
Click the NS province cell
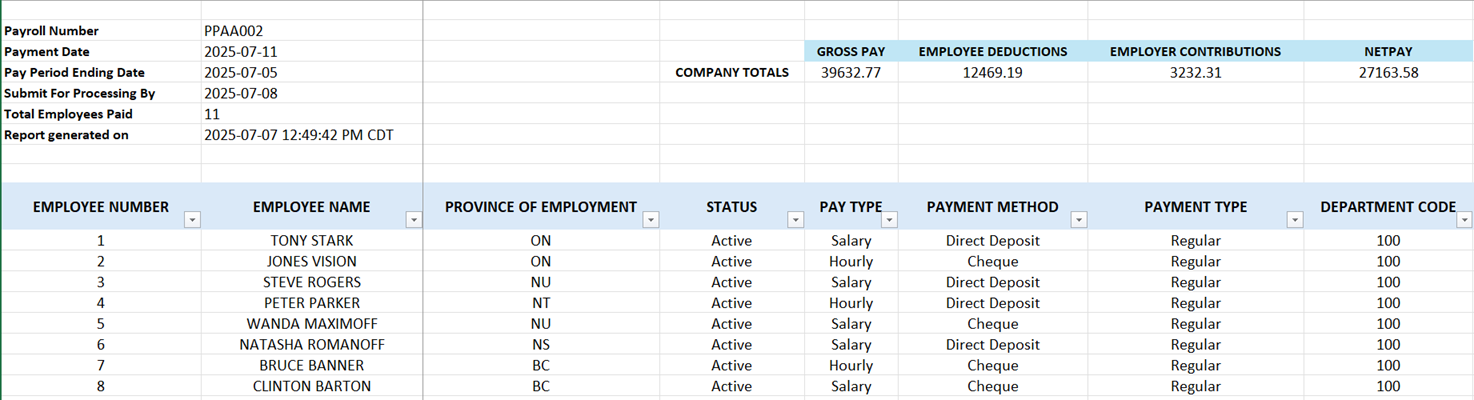[x=540, y=345]
